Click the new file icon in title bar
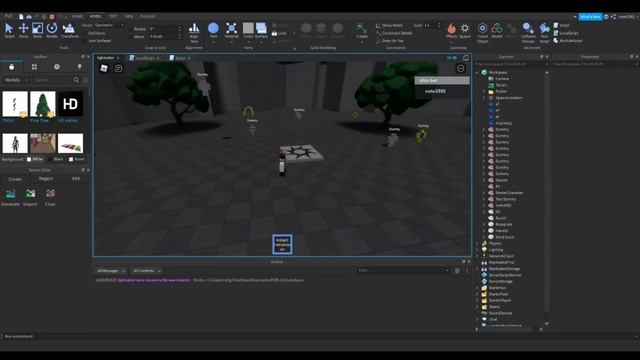 [x=21, y=17]
